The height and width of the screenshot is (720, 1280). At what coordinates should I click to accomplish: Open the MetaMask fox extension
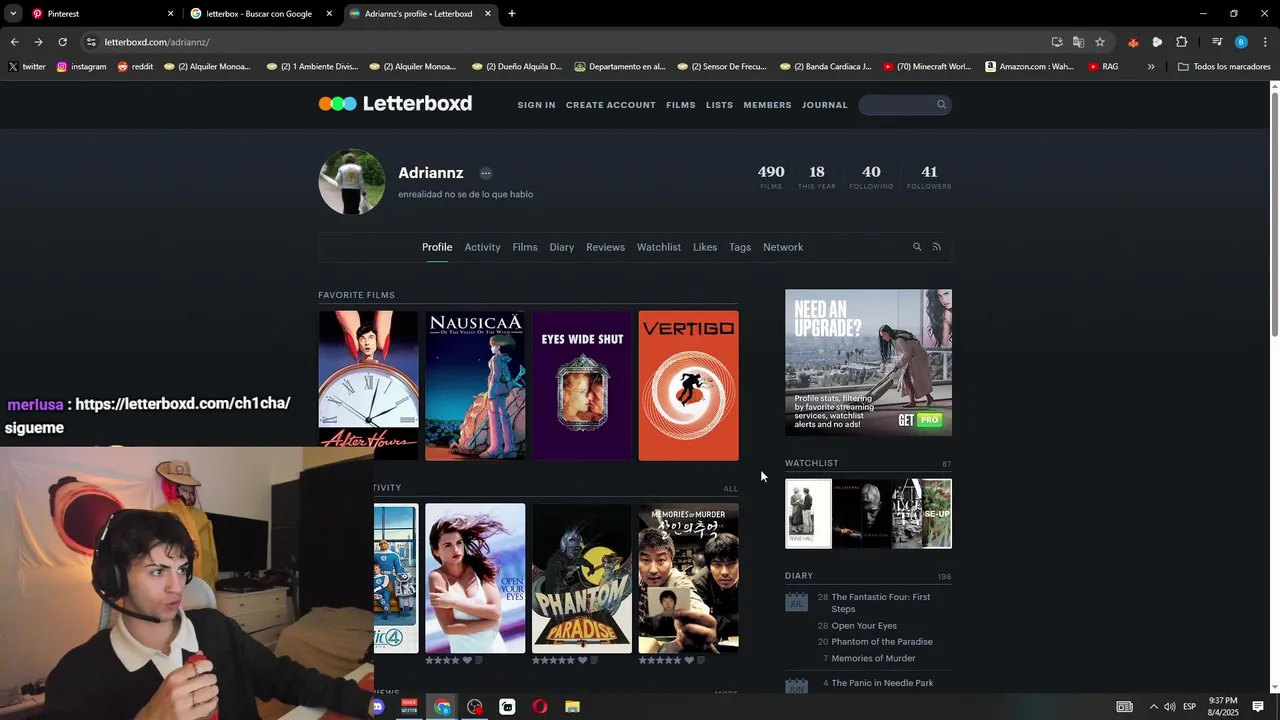[x=1133, y=42]
